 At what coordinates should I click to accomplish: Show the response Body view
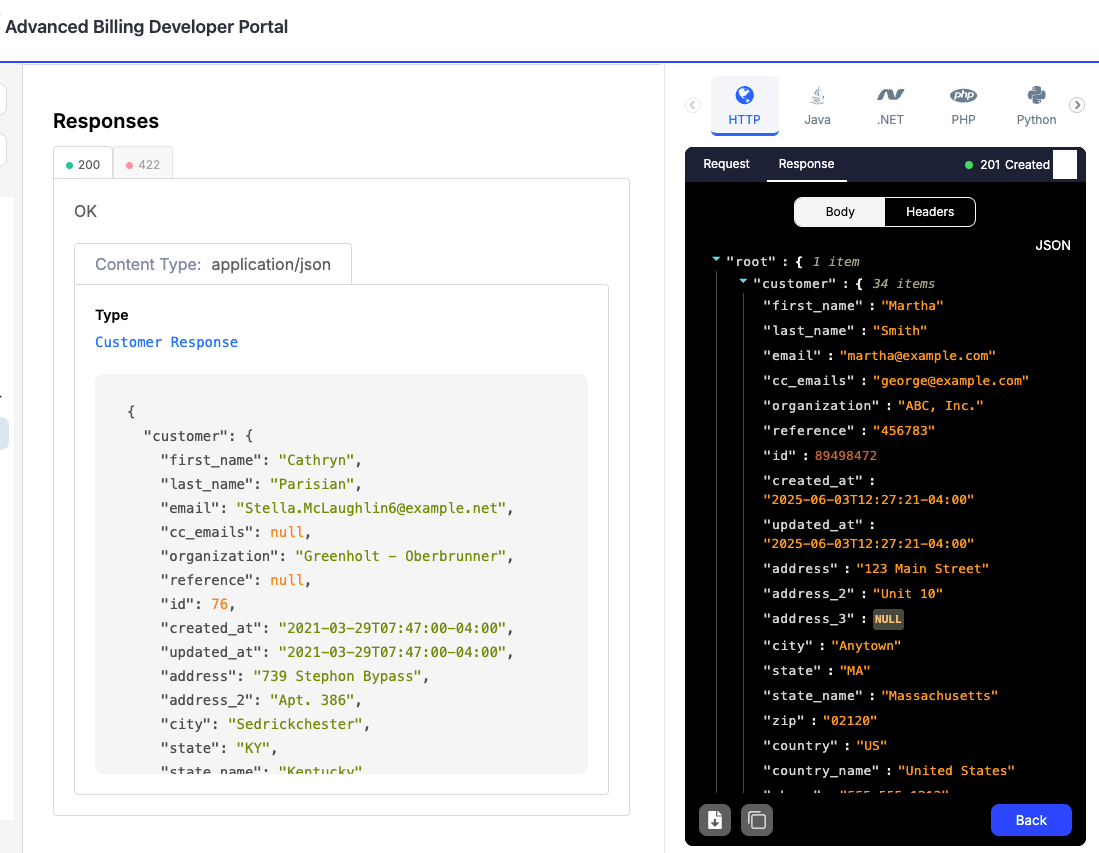click(x=840, y=212)
